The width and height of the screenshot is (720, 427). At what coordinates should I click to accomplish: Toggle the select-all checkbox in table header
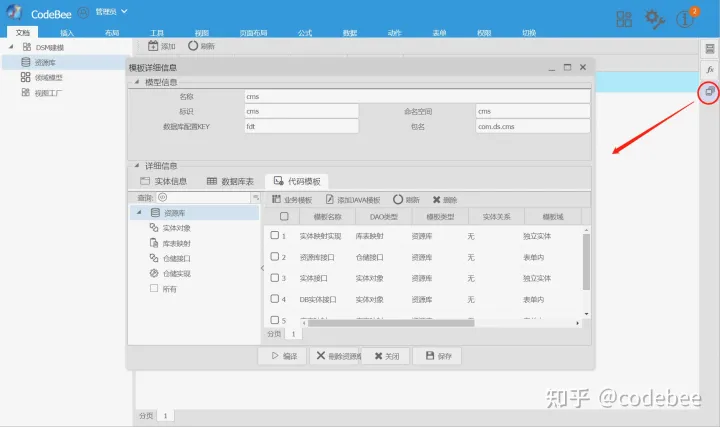pos(284,216)
